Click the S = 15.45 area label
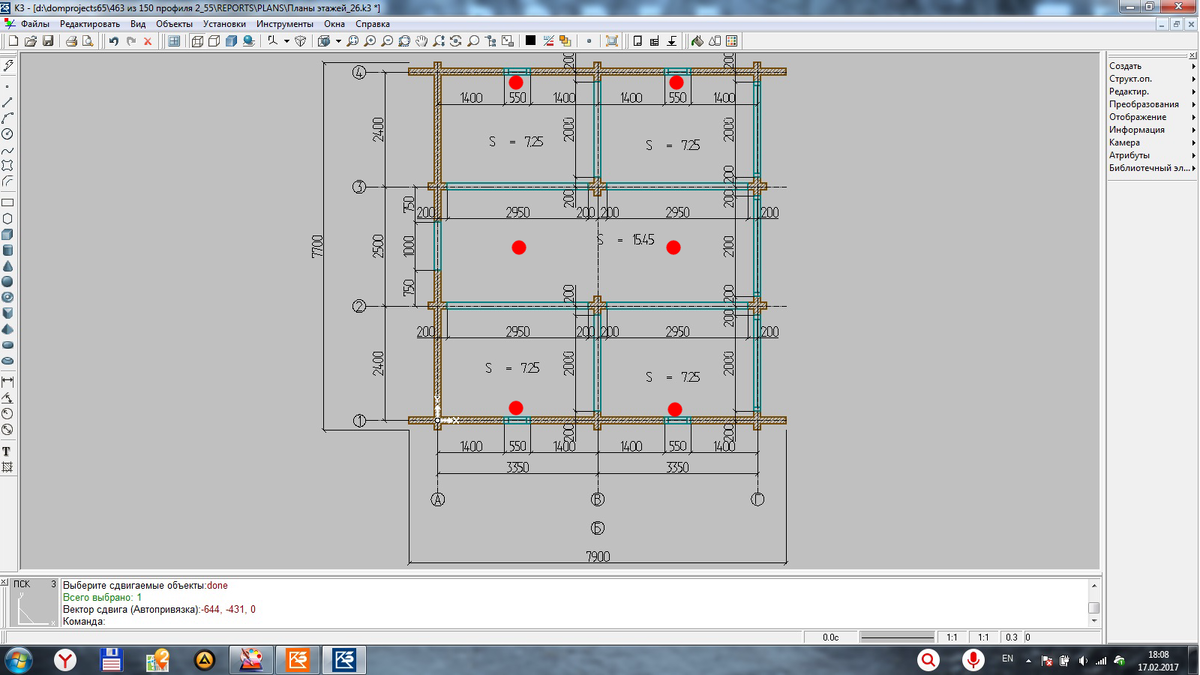 point(625,240)
